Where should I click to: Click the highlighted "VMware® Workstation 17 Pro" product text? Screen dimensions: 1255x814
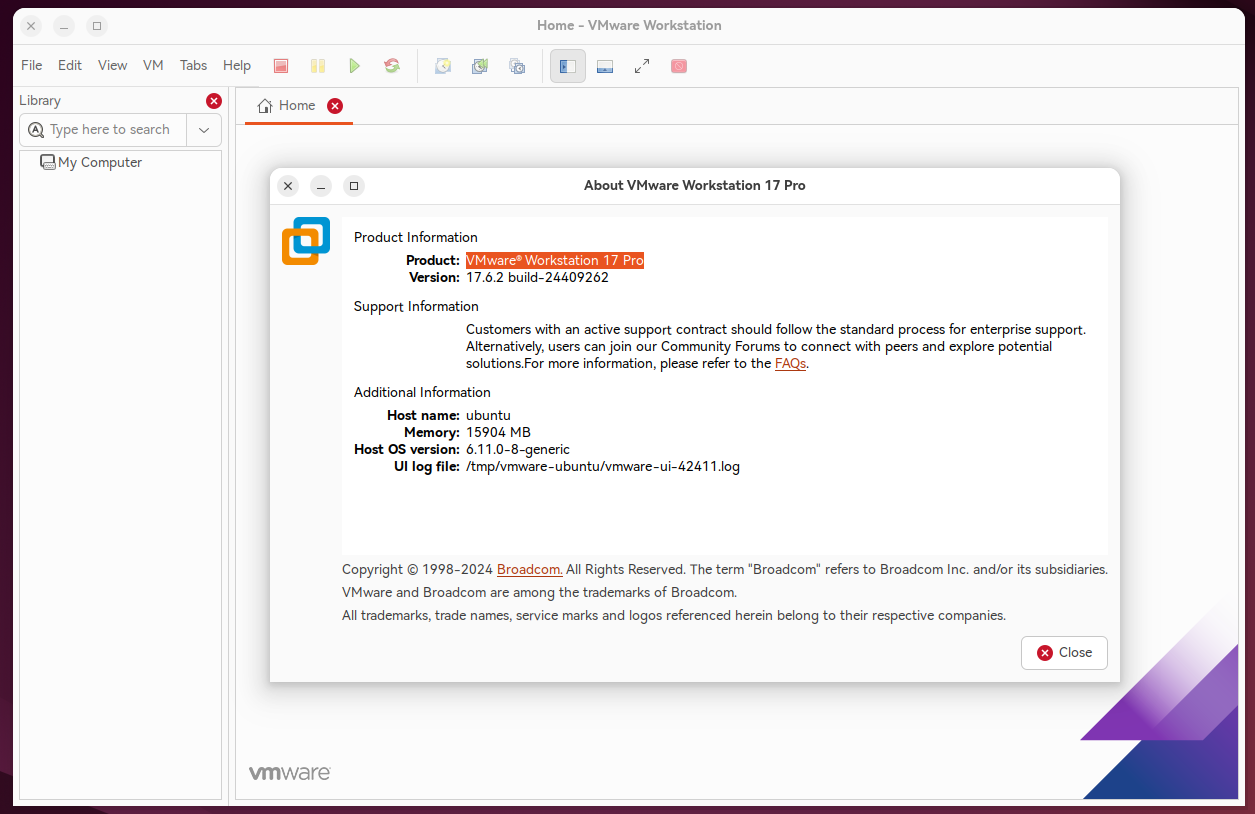coord(555,260)
